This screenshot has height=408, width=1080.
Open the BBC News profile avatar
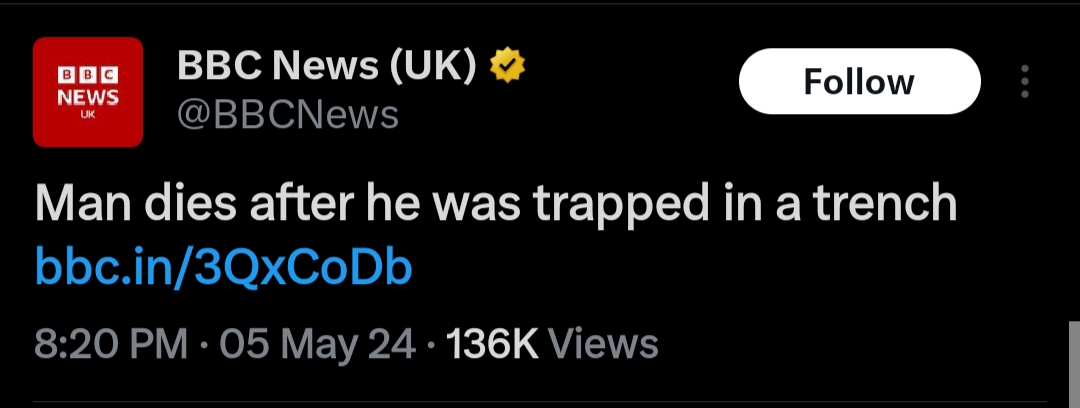(88, 91)
